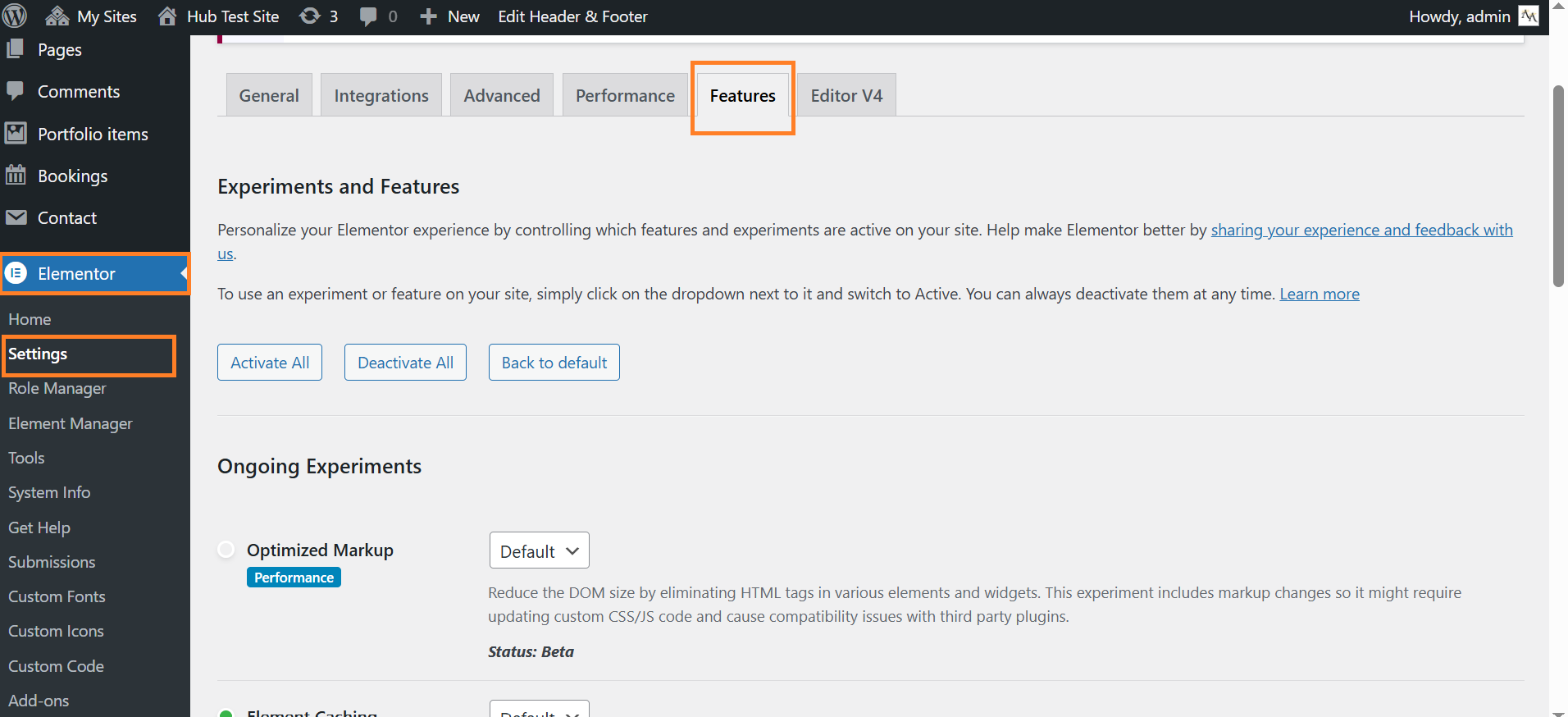The width and height of the screenshot is (1568, 717).
Task: Open the Optimized Markup Default dropdown
Action: (x=540, y=550)
